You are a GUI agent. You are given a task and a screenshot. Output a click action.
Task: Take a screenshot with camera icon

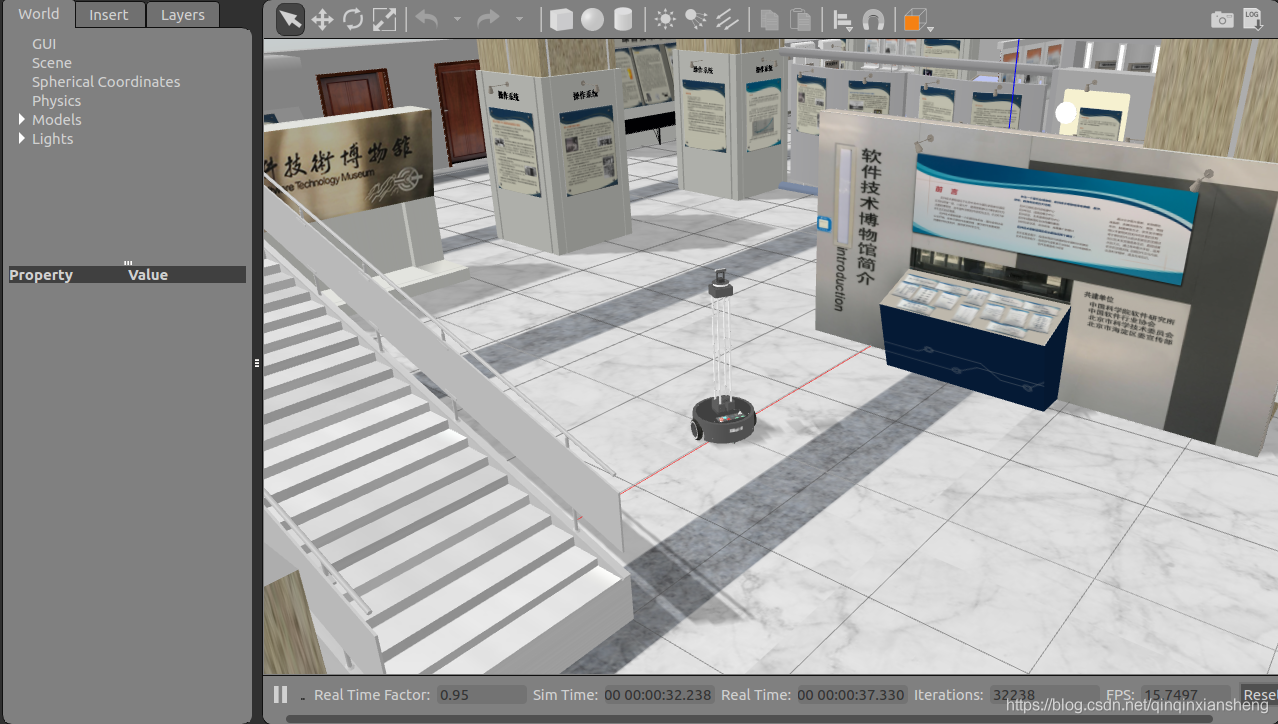1221,20
